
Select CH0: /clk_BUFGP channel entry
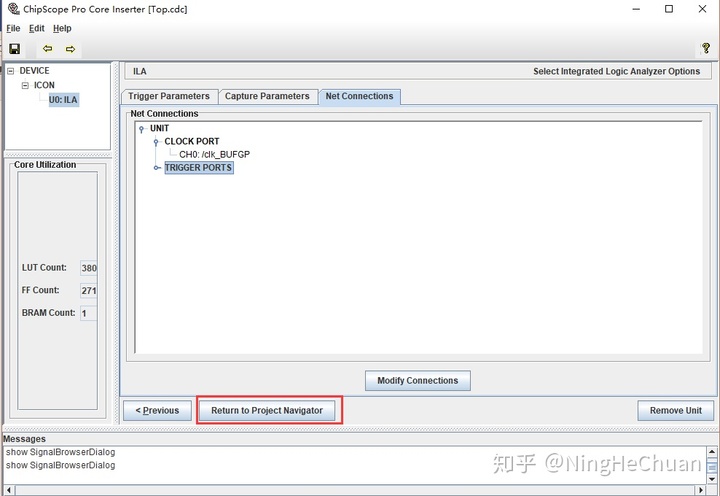(214, 154)
